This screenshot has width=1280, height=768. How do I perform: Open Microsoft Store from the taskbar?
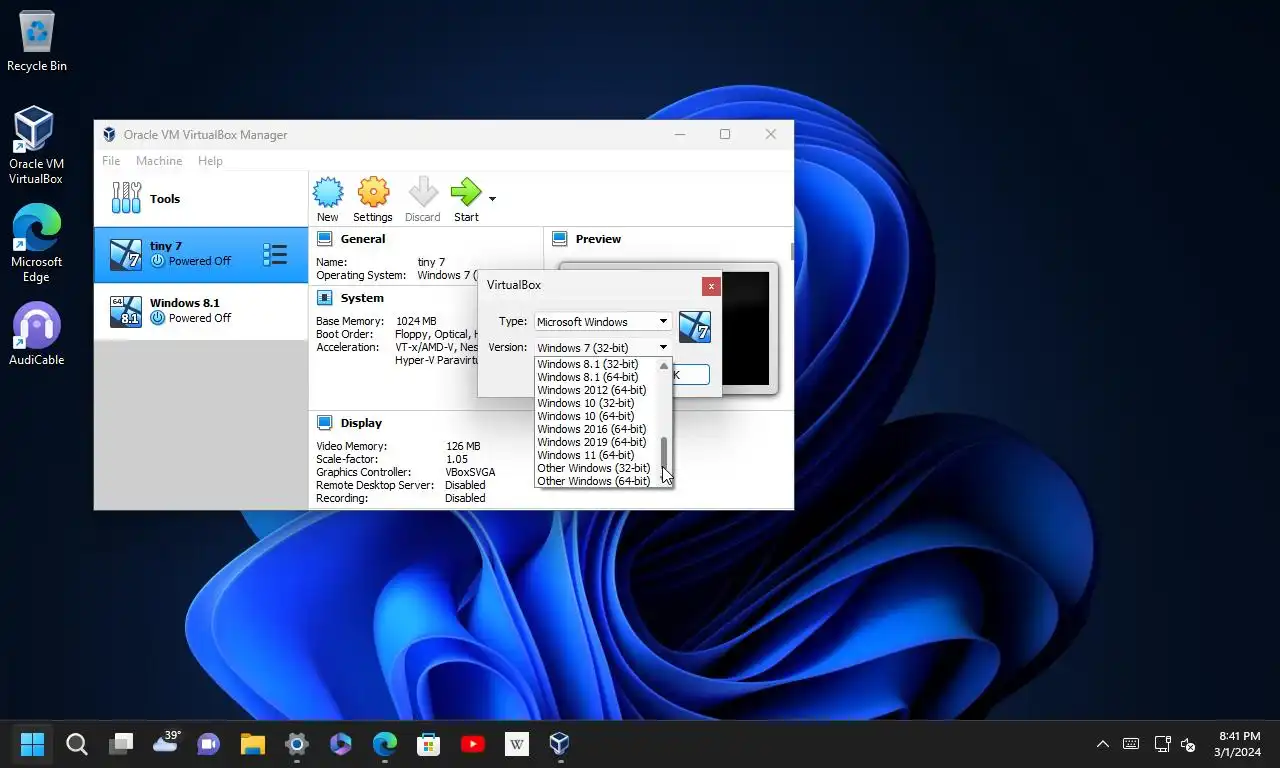click(429, 744)
